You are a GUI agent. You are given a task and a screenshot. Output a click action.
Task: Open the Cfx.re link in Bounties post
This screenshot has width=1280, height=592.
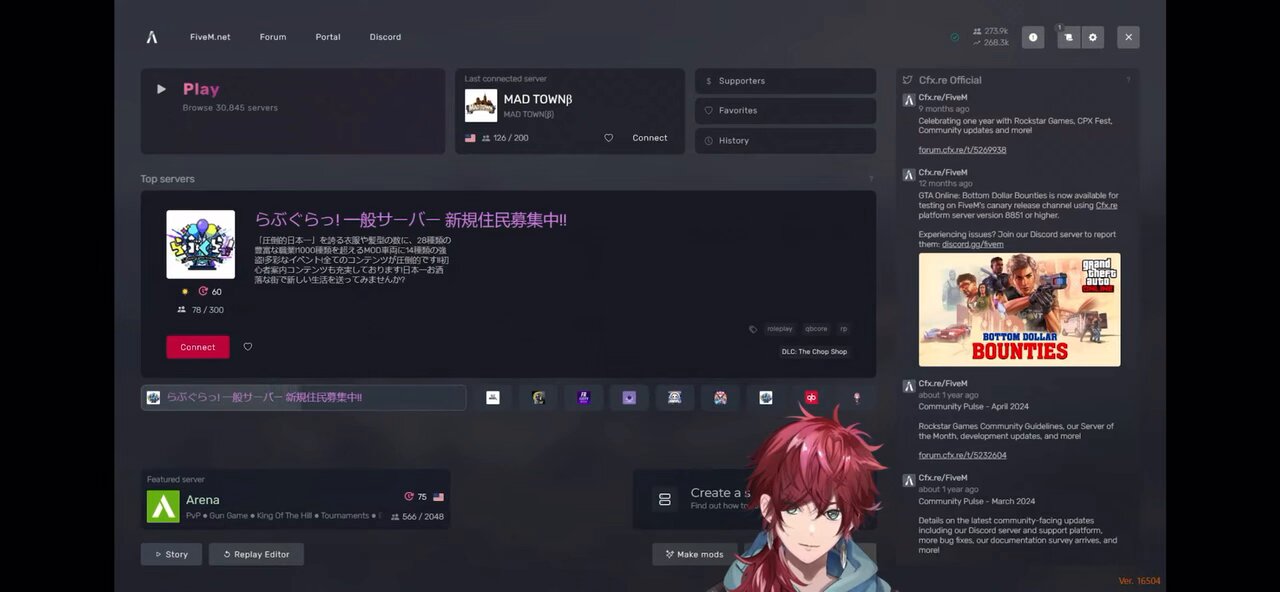pos(1106,205)
